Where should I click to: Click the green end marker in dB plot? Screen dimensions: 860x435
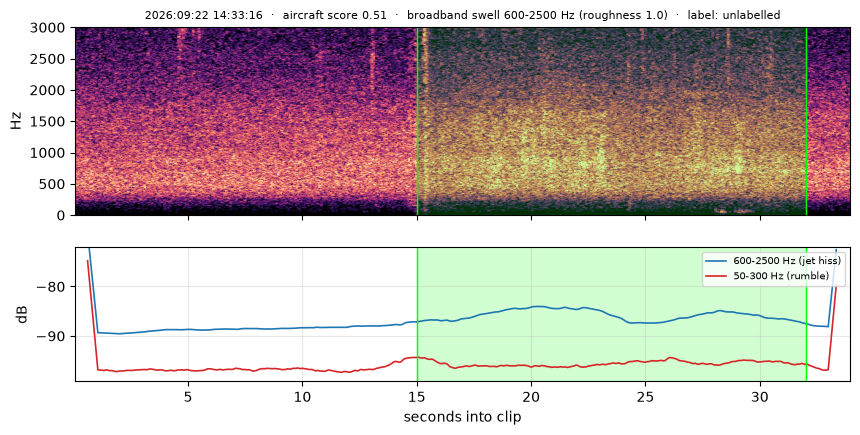(806, 314)
